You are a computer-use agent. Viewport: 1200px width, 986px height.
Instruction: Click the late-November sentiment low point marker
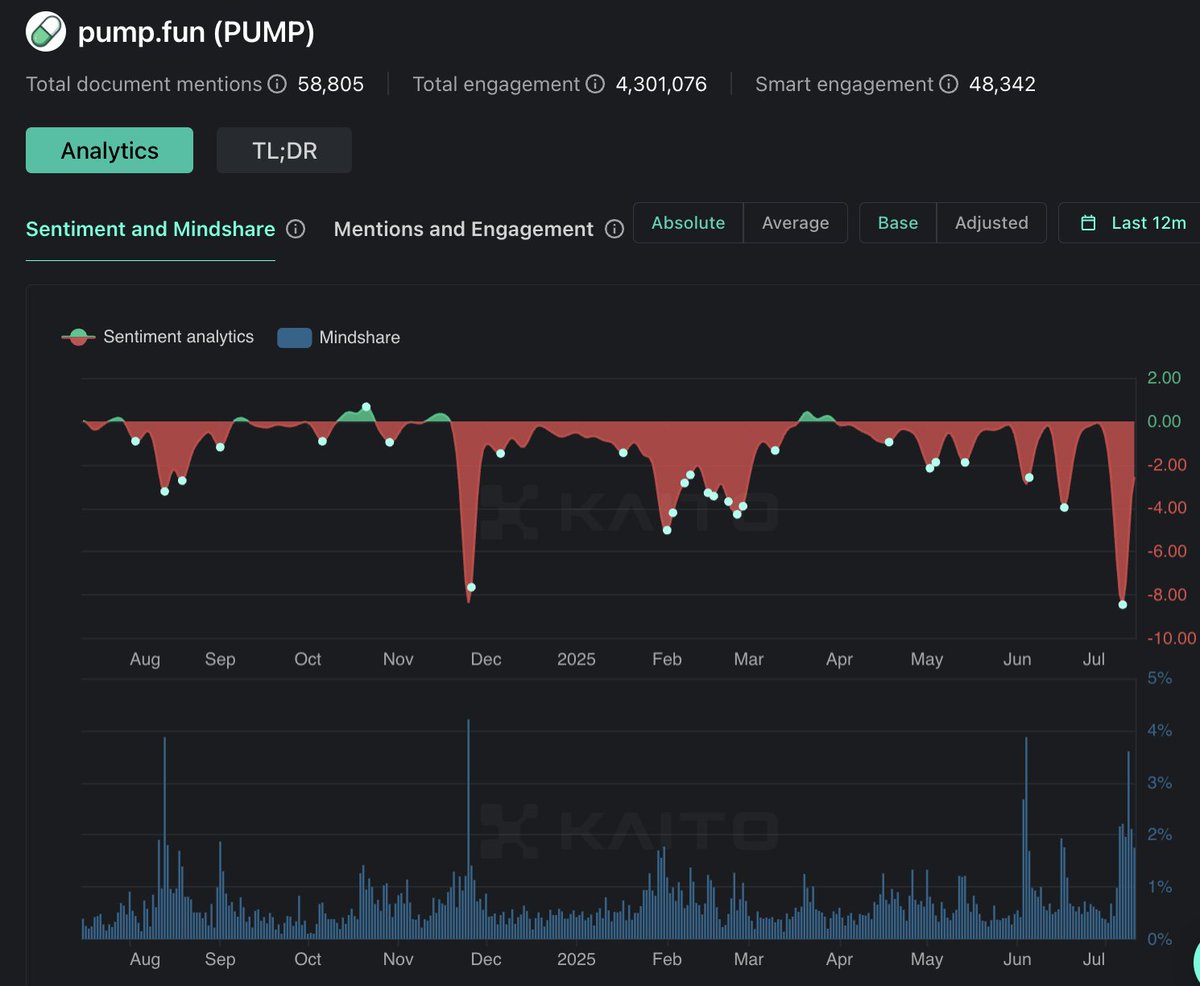click(471, 587)
